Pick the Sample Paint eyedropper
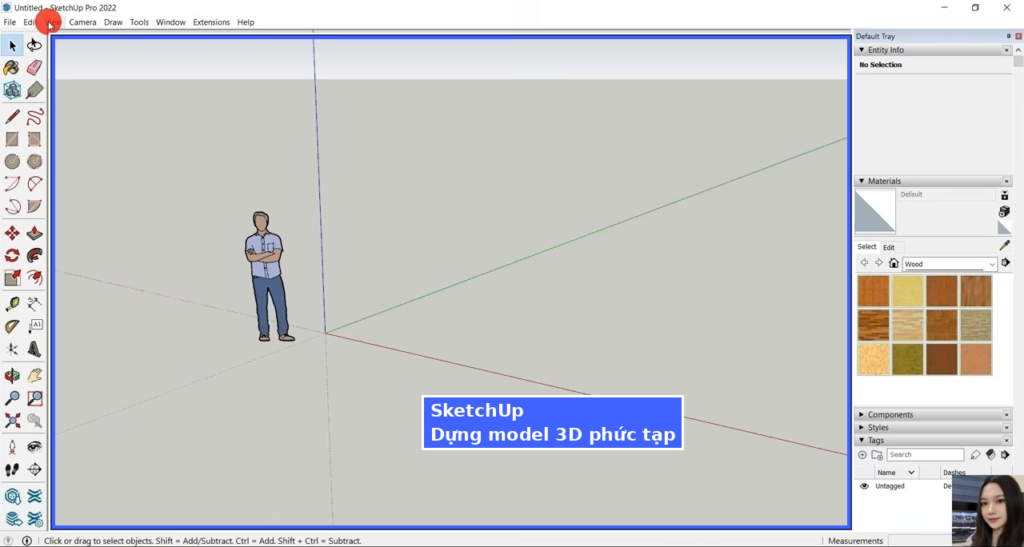The width and height of the screenshot is (1024, 547). (x=1004, y=245)
